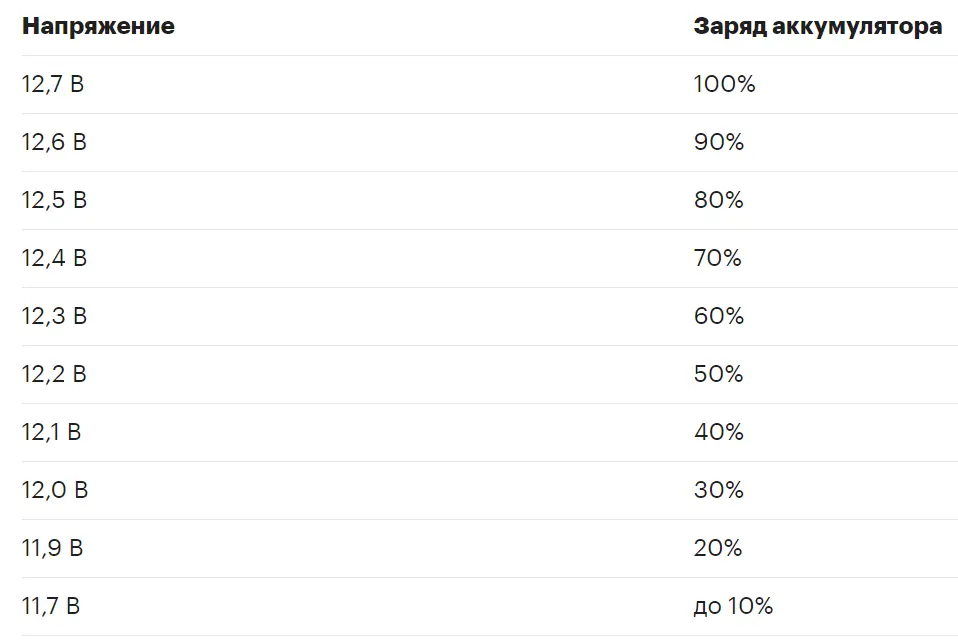
Task: Click the Напряжение column header
Action: coord(98,26)
